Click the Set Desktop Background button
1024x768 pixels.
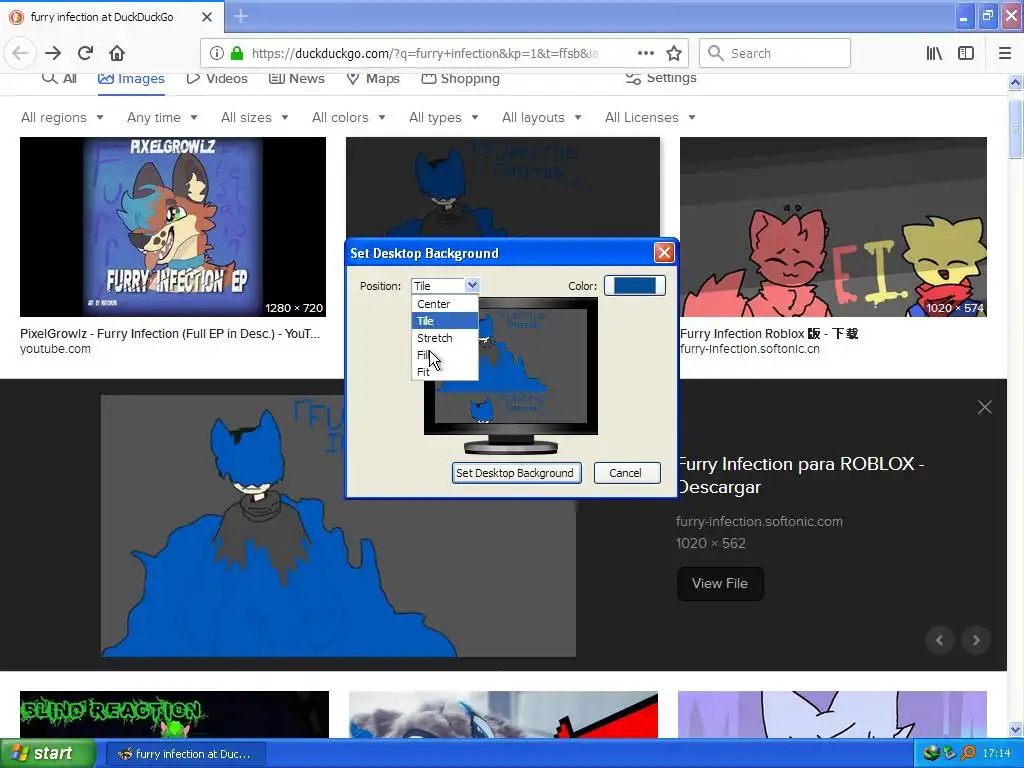coord(516,473)
